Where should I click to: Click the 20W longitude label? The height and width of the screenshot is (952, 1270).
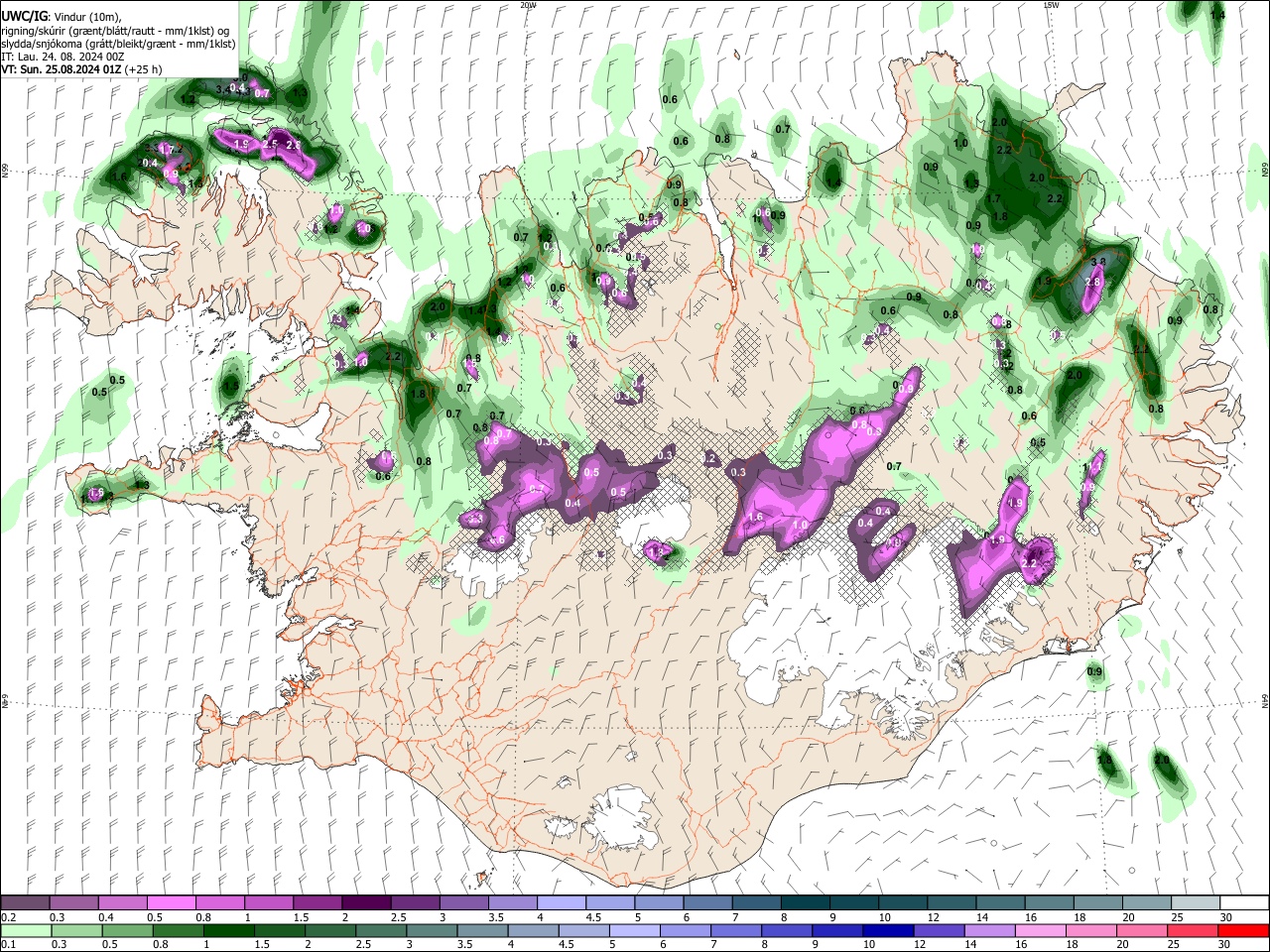(528, 5)
